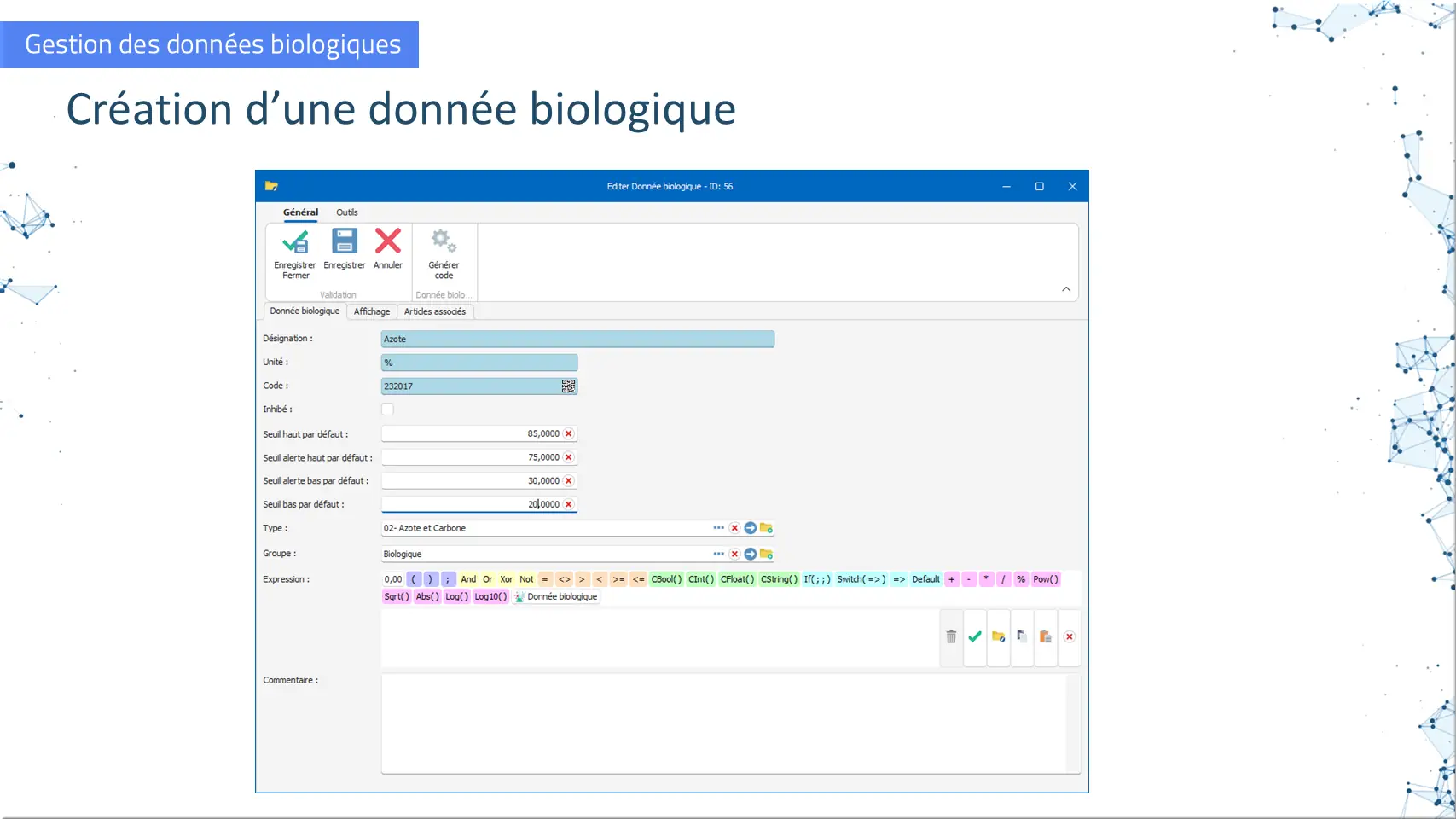Click the paste icon in Expression editor
This screenshot has height=819, width=1456.
[1045, 636]
